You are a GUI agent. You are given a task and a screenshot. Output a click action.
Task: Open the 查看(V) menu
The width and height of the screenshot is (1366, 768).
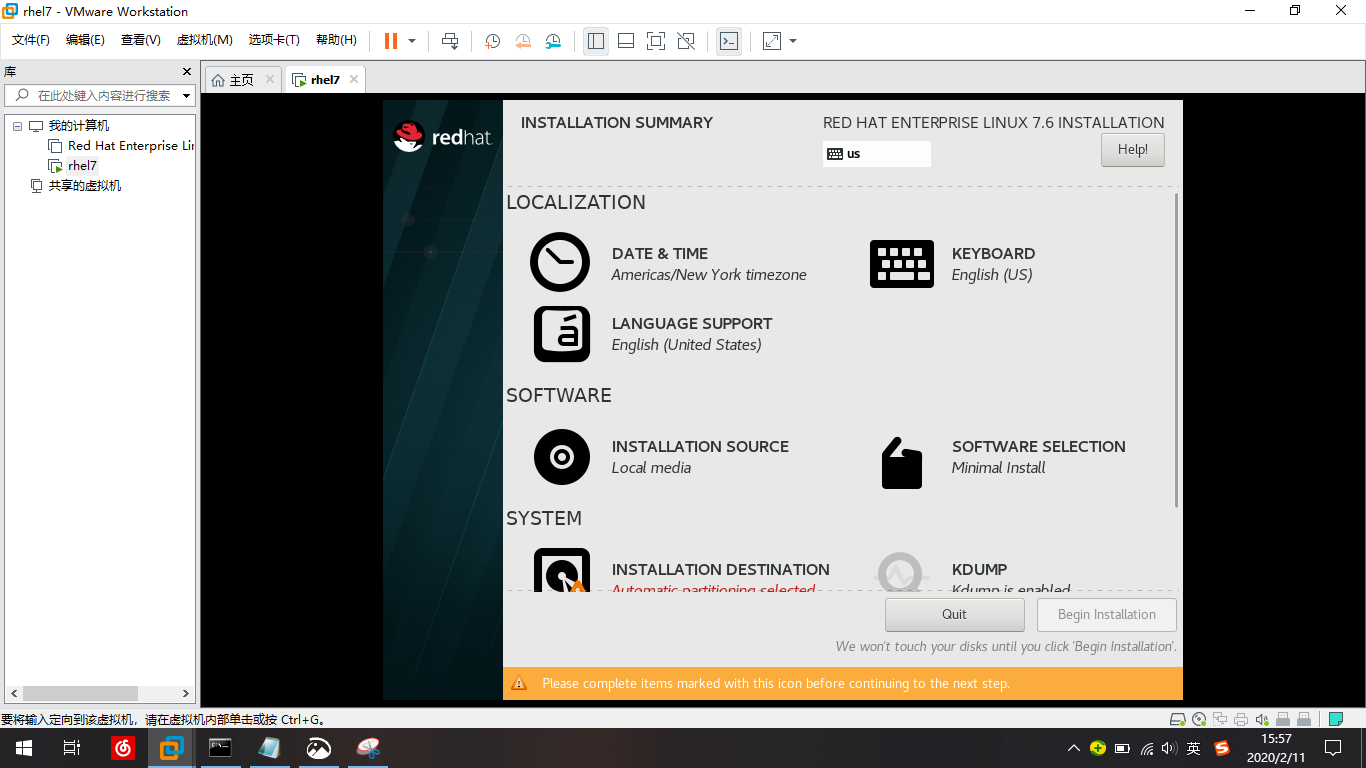tap(140, 40)
